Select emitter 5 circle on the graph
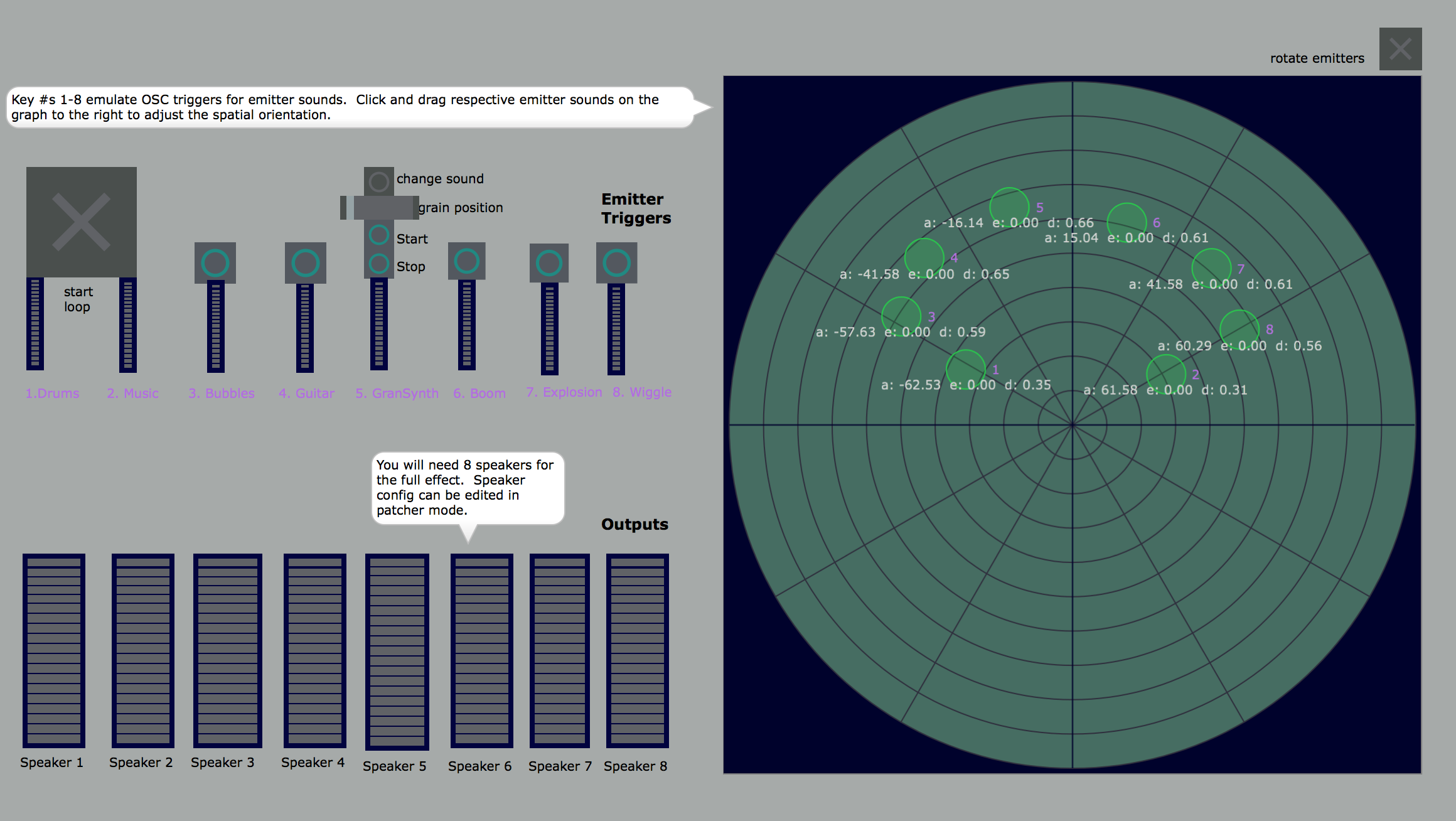 coord(1010,207)
